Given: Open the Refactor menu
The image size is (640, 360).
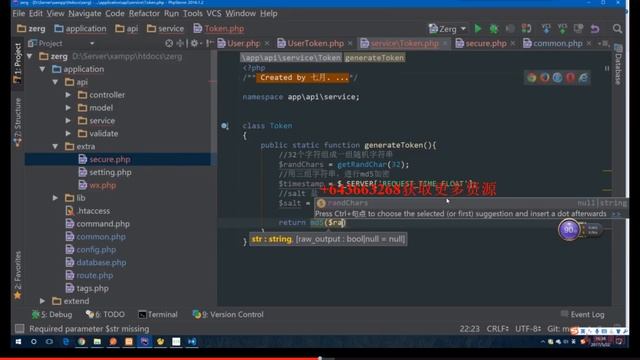Looking at the screenshot, I should click(144, 13).
